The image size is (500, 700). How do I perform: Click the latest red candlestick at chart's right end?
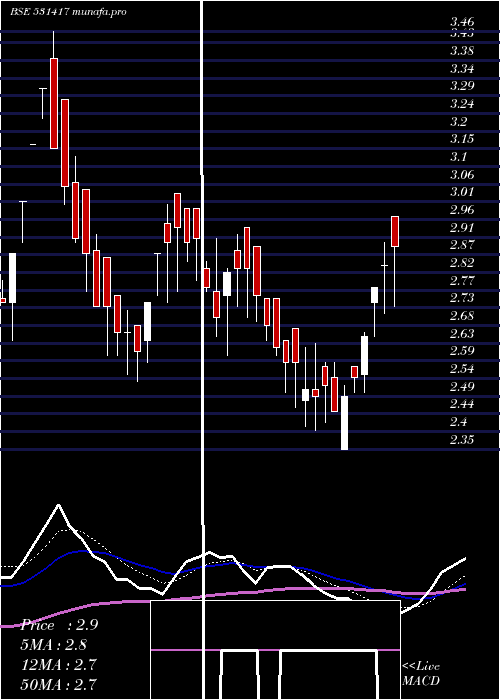(x=395, y=231)
